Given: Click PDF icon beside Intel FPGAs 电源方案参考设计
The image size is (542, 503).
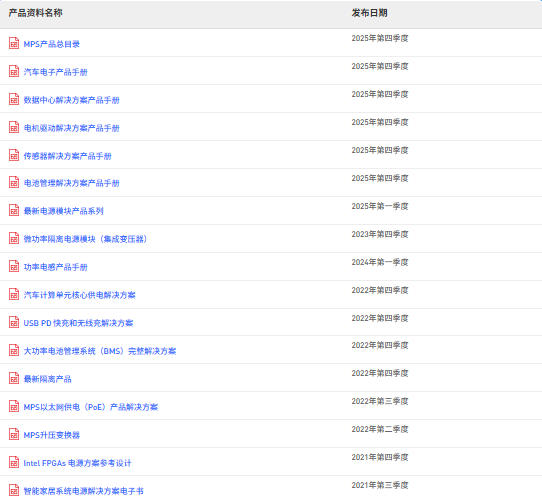Looking at the screenshot, I should [x=14, y=462].
